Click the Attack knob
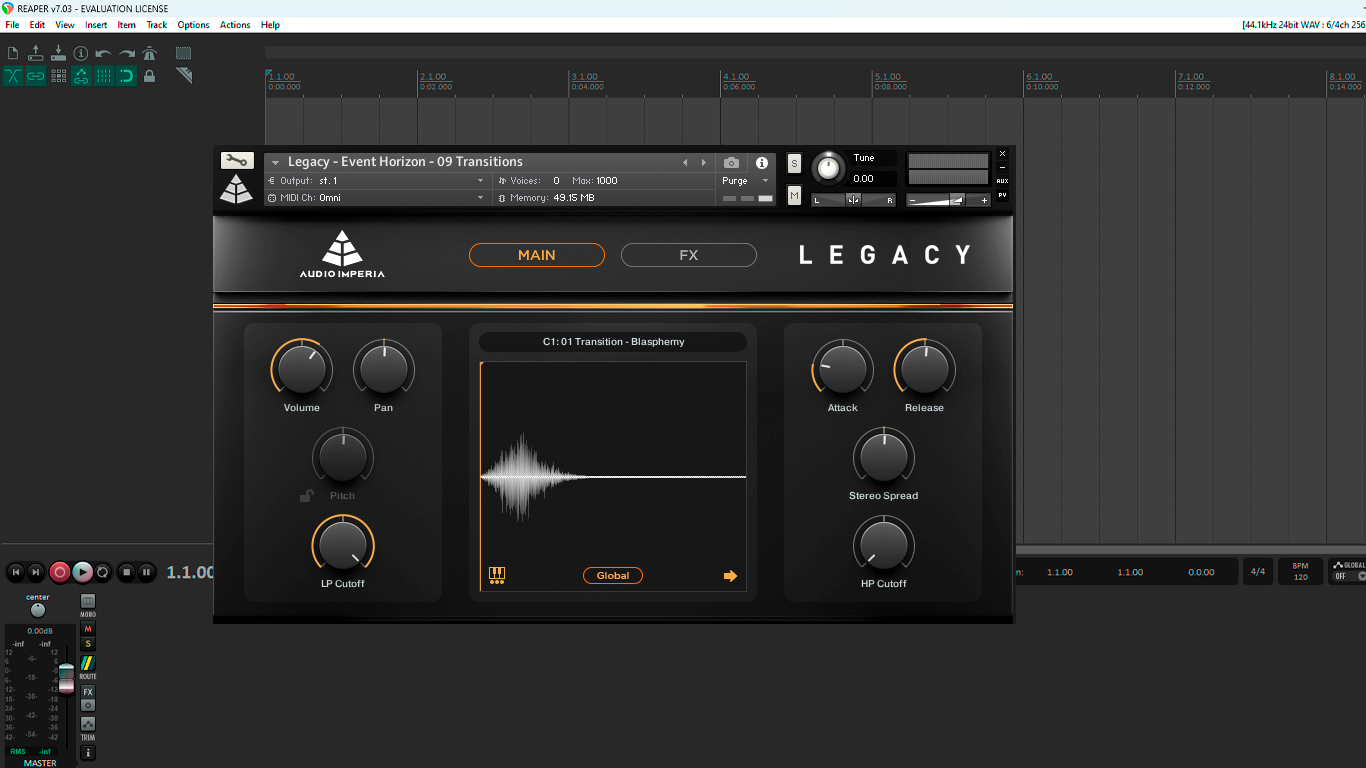 click(842, 369)
